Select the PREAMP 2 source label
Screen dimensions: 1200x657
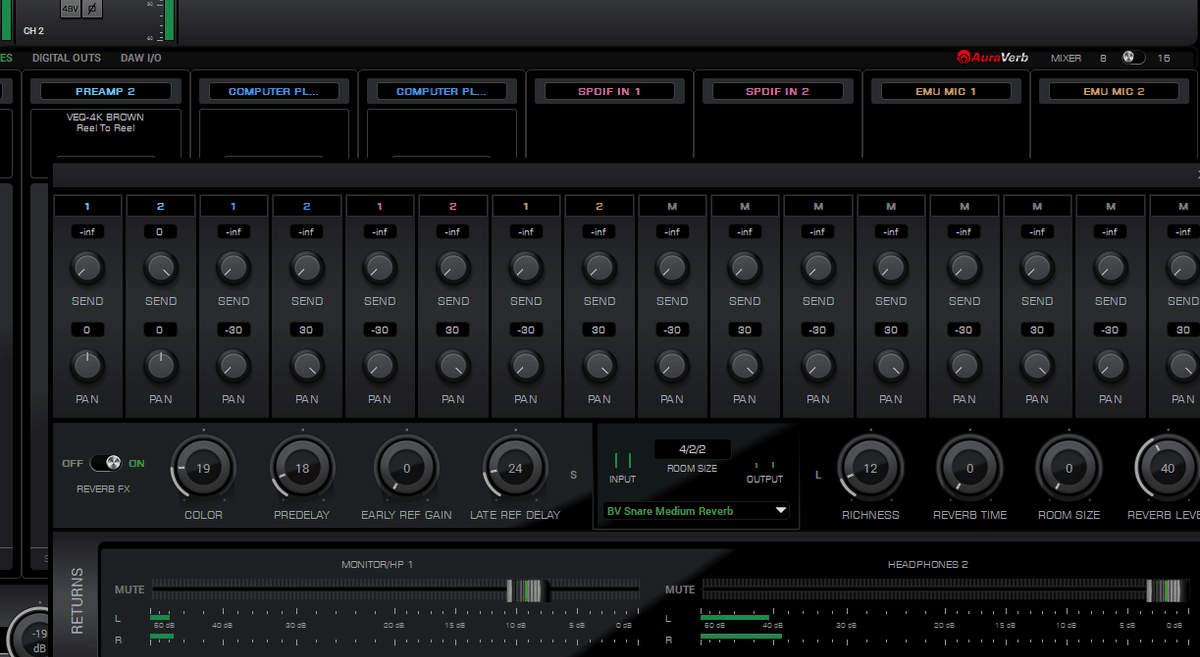tap(105, 91)
